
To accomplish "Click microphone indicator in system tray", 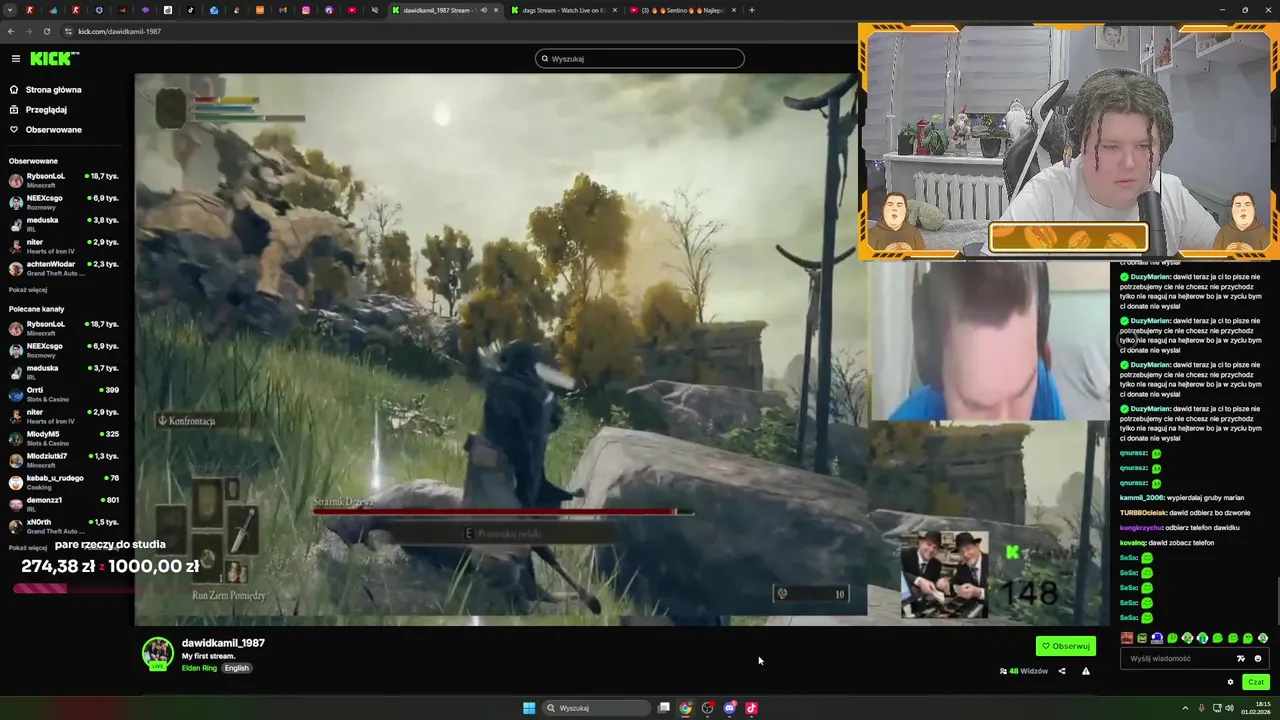I will (1199, 708).
